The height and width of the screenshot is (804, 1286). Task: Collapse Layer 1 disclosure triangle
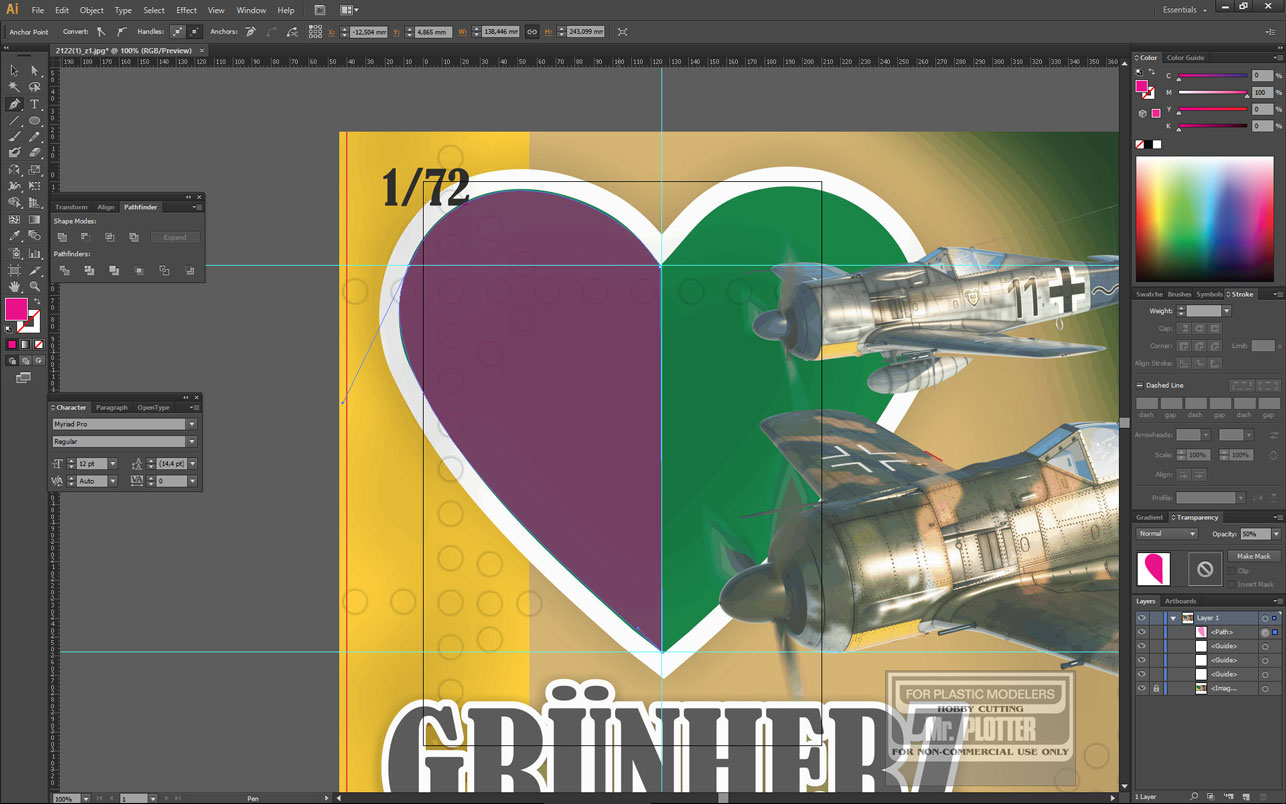[x=1173, y=618]
